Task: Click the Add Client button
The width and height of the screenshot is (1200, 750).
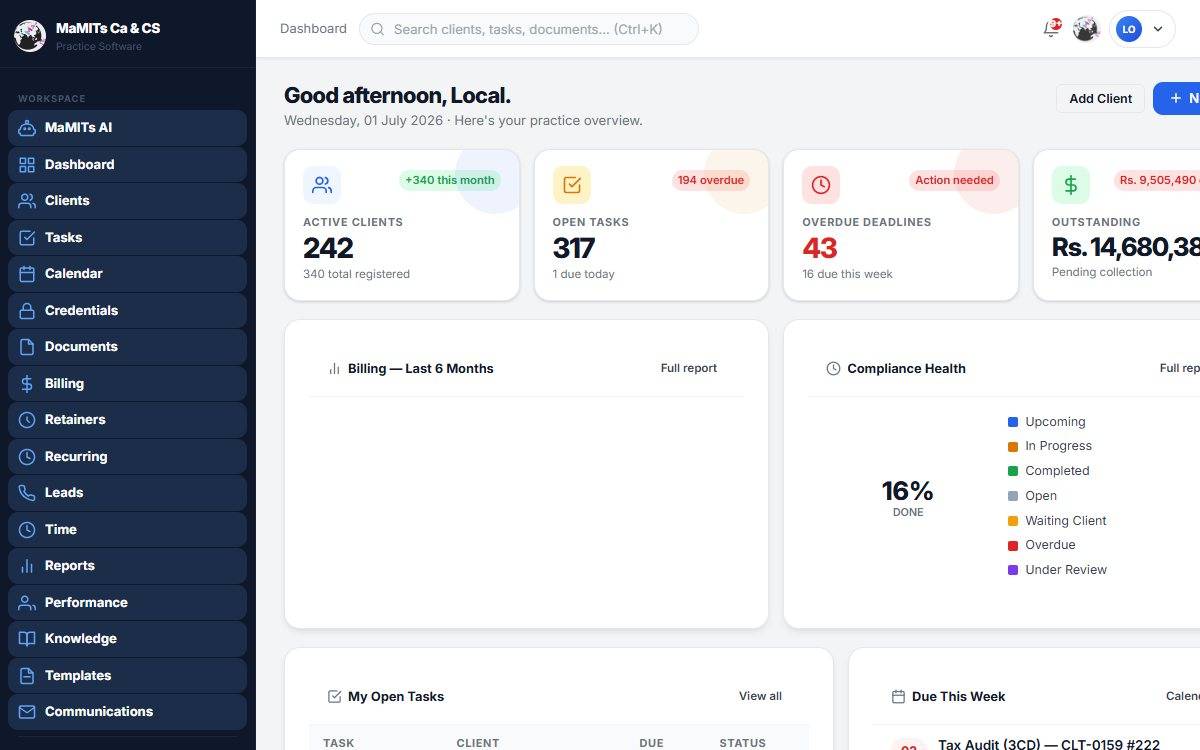Action: pos(1100,98)
